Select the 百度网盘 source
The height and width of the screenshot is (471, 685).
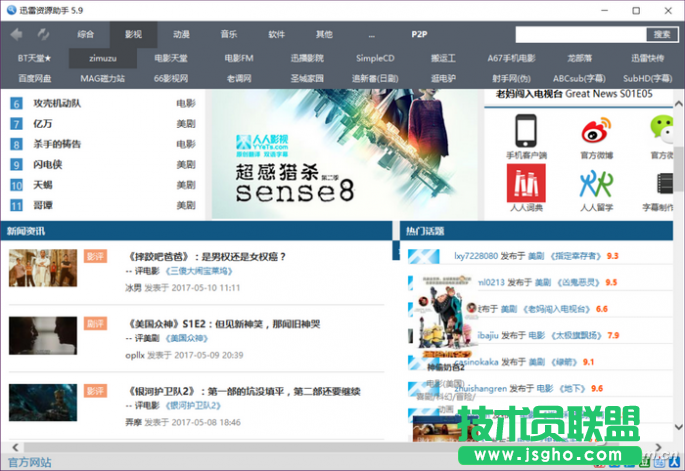[35, 79]
